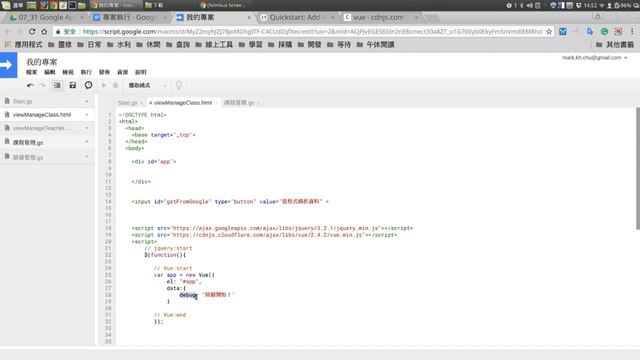Click the project title 我的專案
640x360 pixels.
(x=42, y=62)
